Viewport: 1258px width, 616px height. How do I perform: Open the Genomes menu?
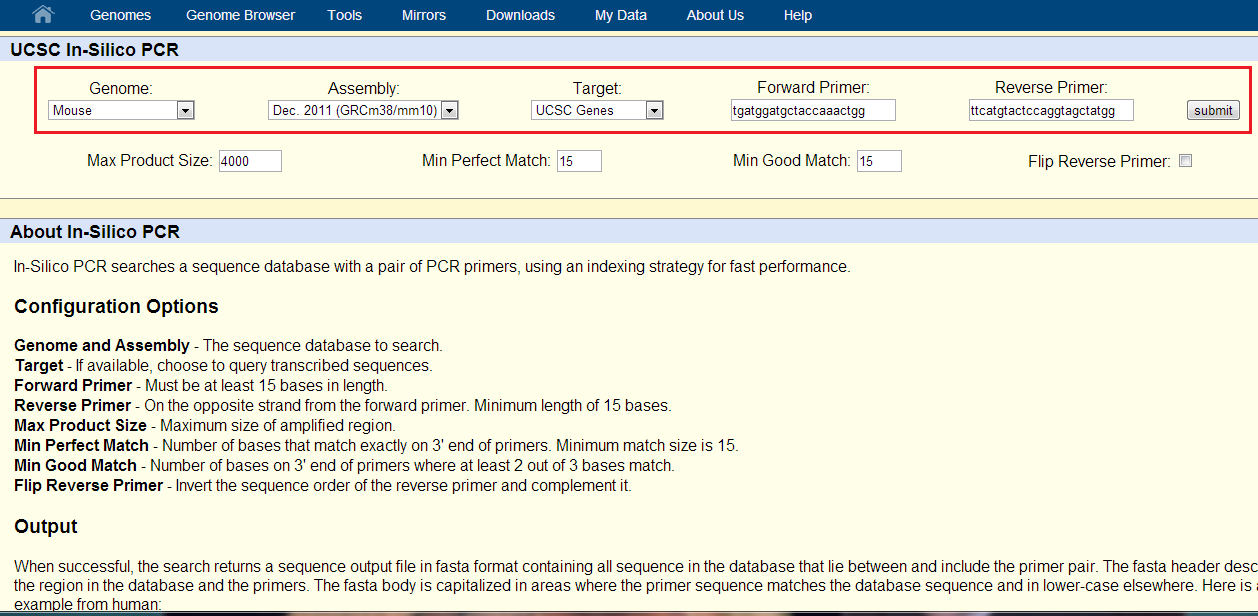[x=120, y=15]
